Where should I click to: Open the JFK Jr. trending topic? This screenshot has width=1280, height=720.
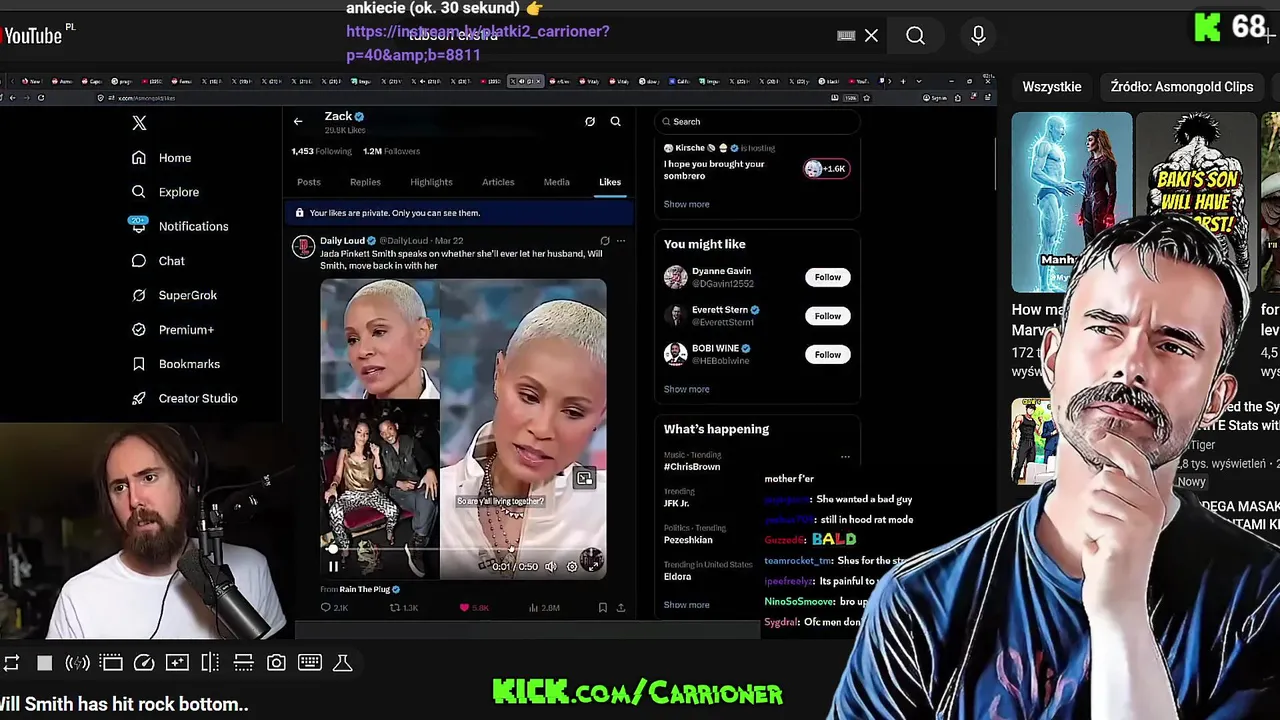tap(677, 503)
